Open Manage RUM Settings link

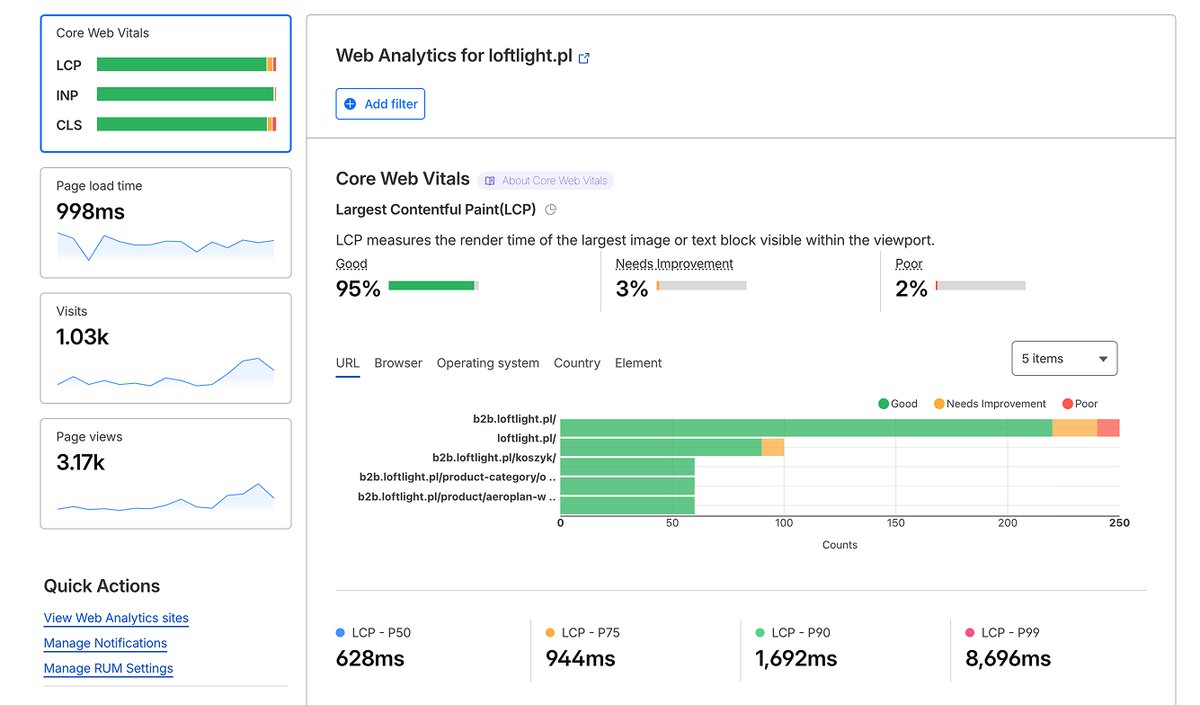(108, 668)
